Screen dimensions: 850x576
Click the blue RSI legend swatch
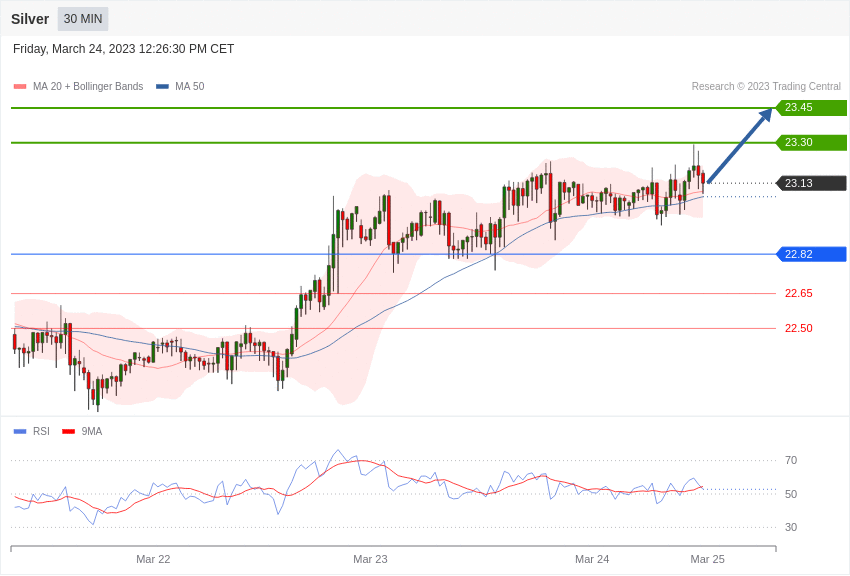[x=20, y=431]
